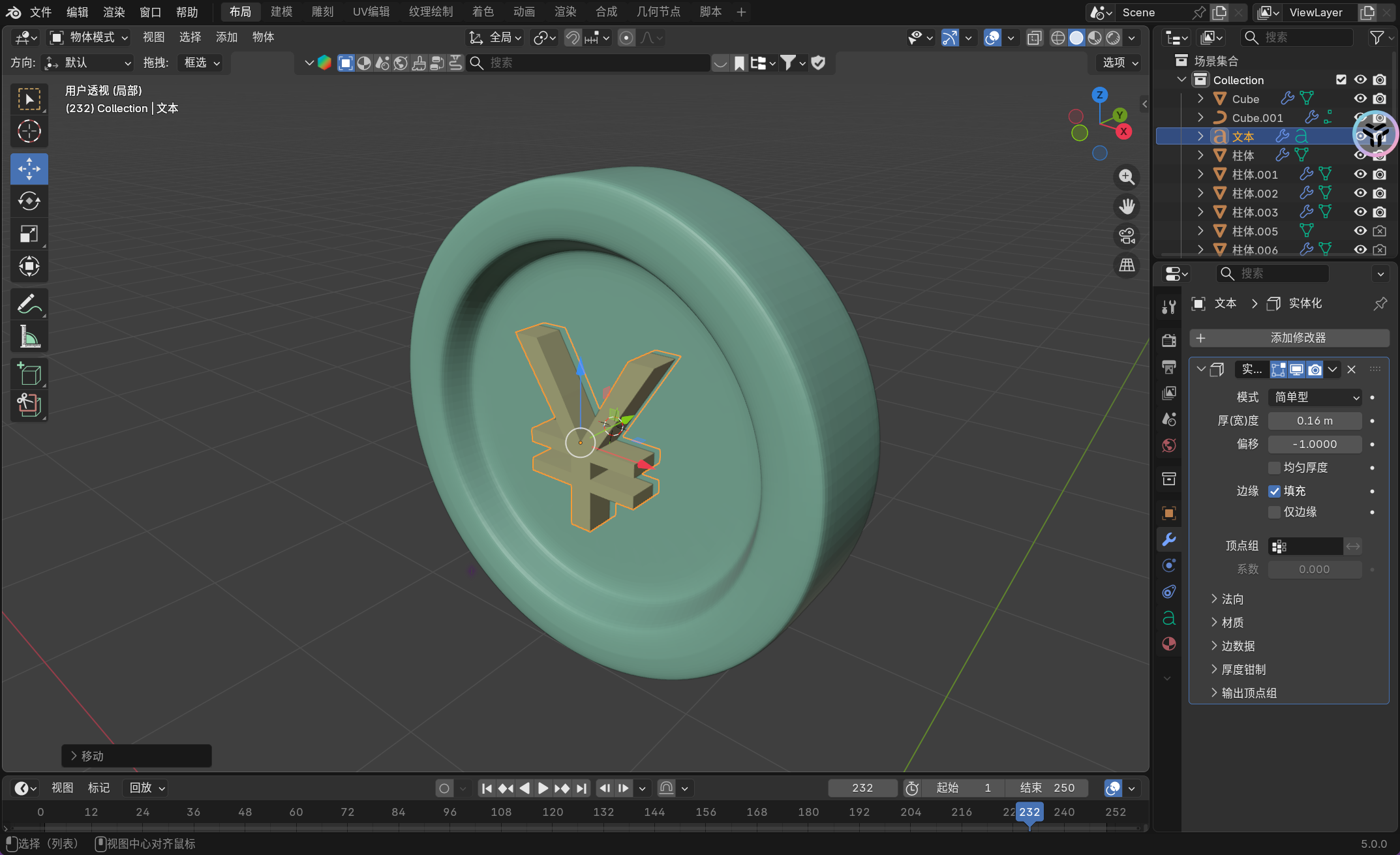Enable the Even Thickness (均匀厚度) checkbox

coord(1274,468)
